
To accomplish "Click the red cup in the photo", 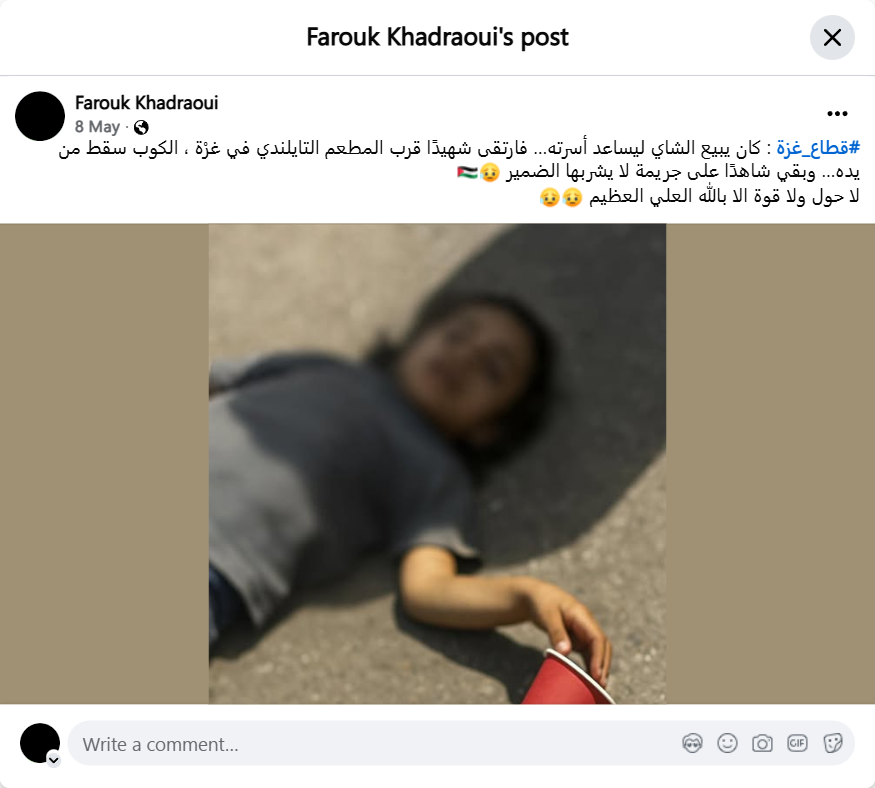I will coord(564,677).
